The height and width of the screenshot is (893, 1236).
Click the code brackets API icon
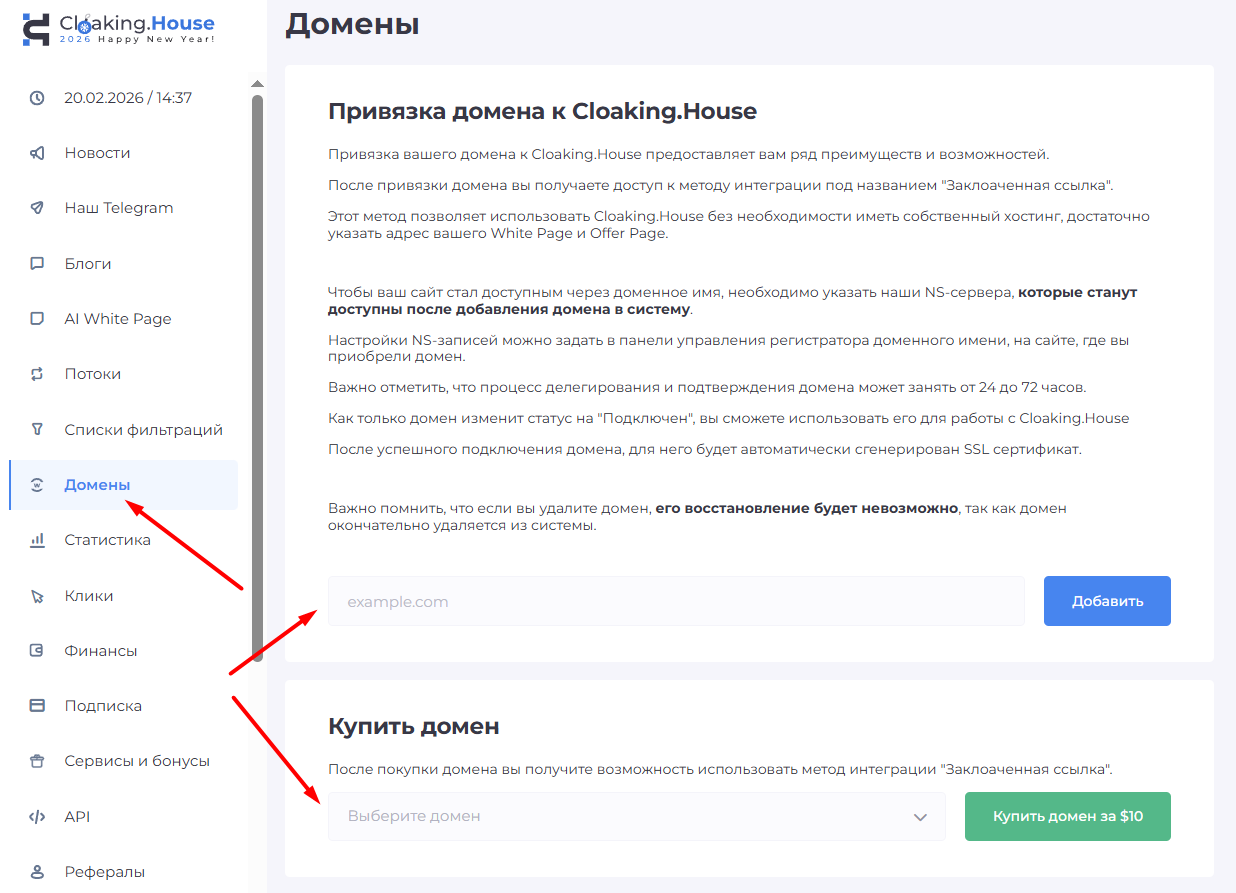37,817
